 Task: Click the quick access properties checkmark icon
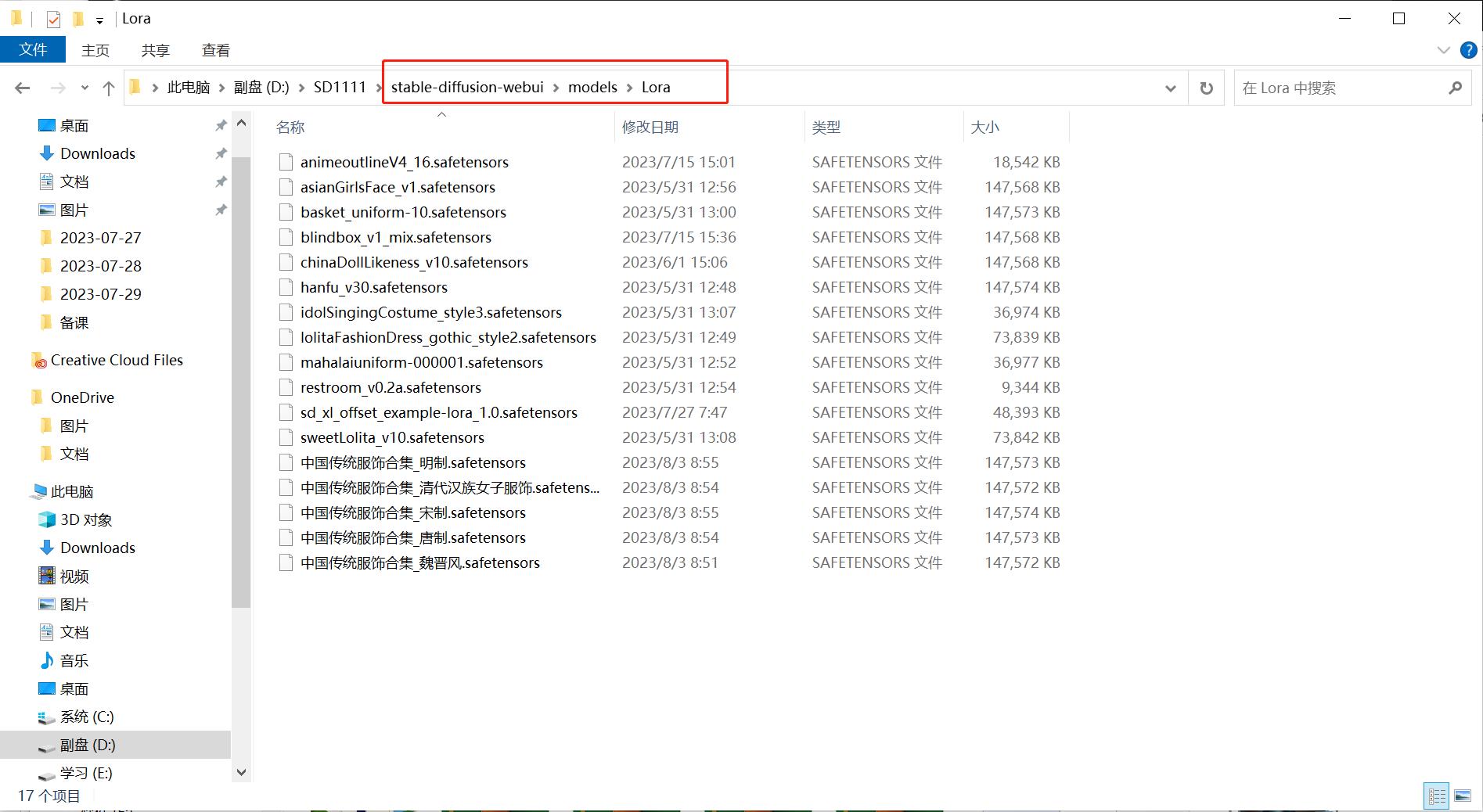(x=53, y=19)
